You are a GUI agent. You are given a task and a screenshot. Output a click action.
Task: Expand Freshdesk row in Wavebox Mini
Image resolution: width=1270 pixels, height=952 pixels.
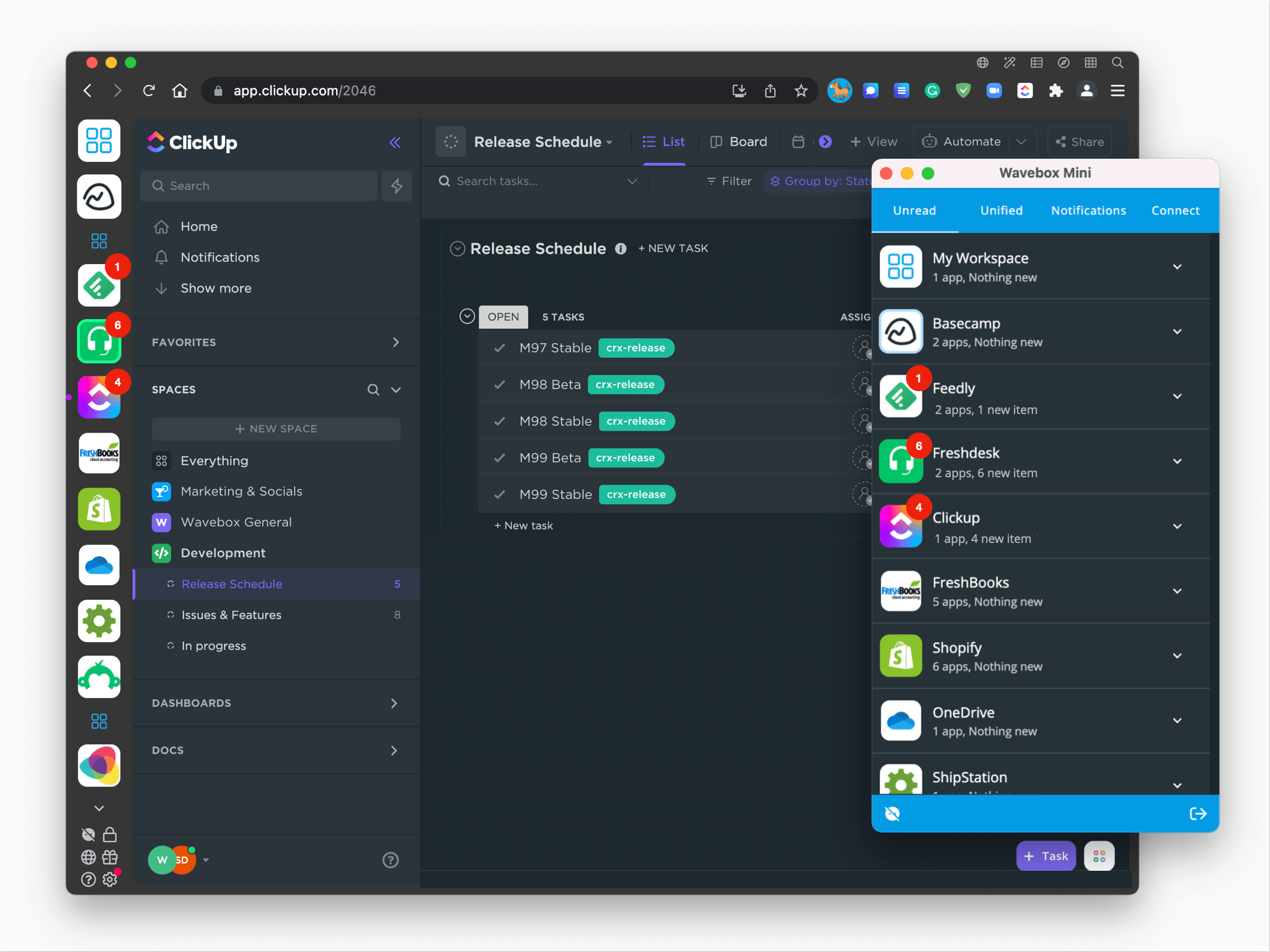point(1177,461)
